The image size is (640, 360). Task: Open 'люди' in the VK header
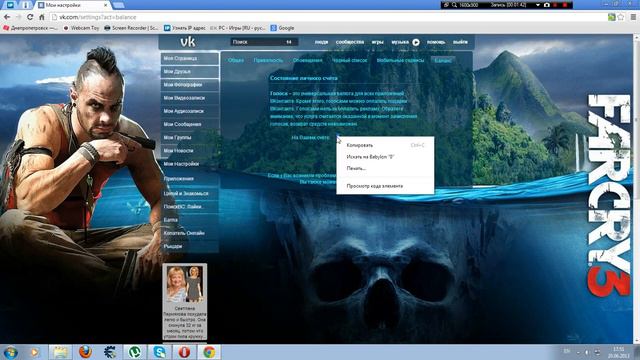click(321, 42)
